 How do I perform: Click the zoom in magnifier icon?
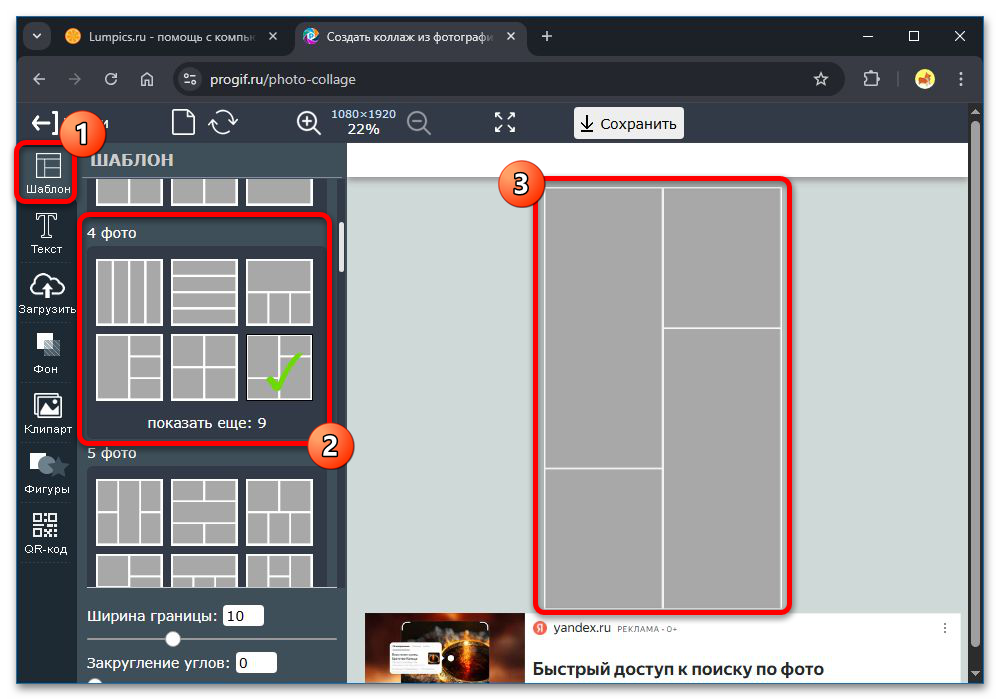pyautogui.click(x=309, y=123)
